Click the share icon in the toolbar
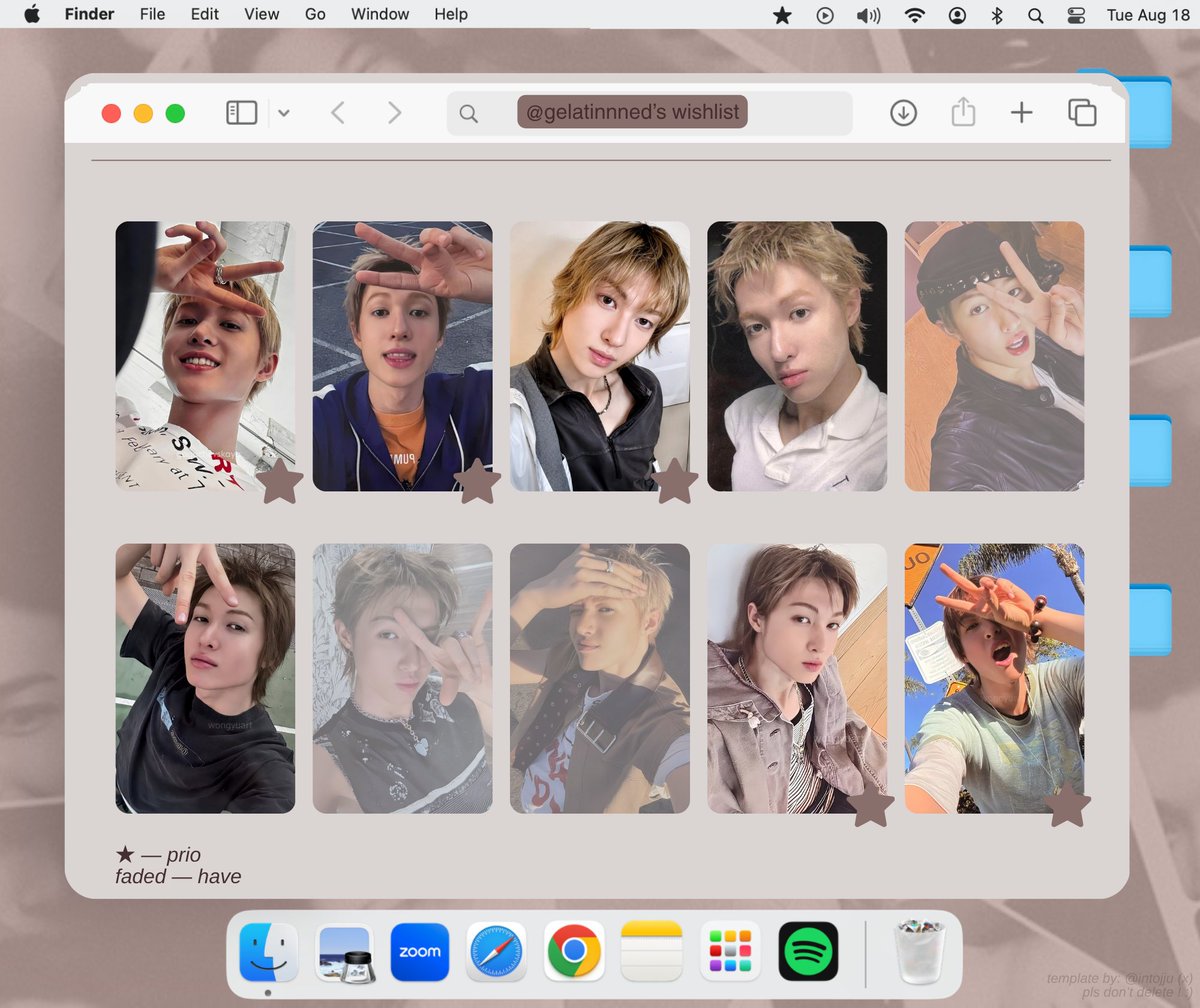Viewport: 1200px width, 1008px height. pos(963,112)
